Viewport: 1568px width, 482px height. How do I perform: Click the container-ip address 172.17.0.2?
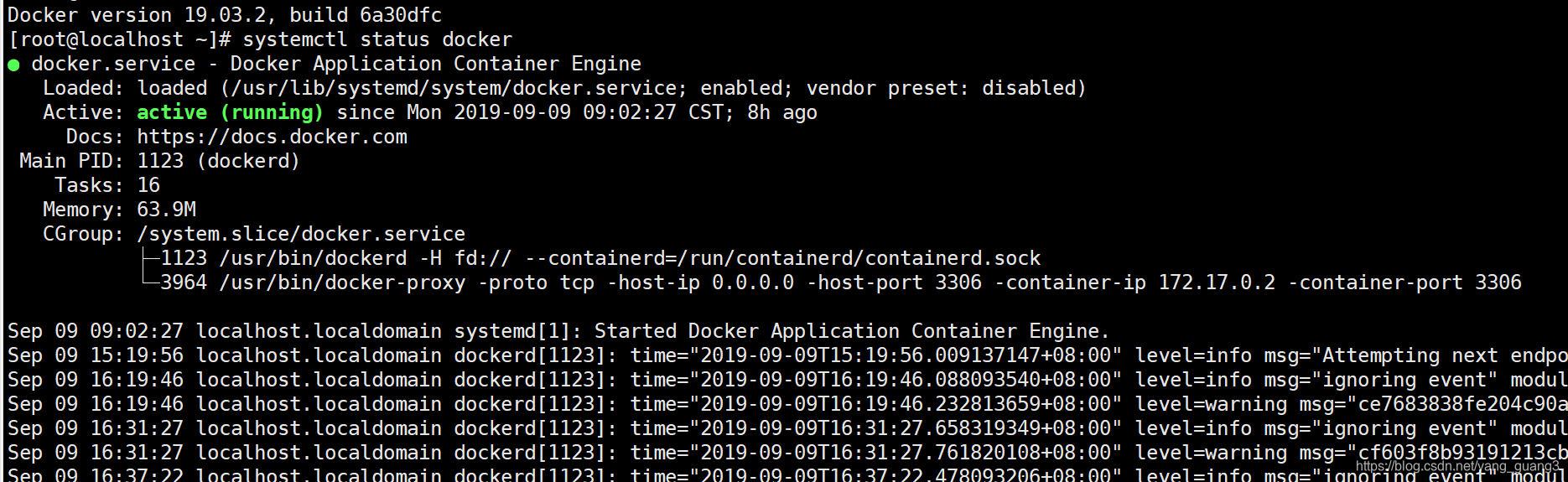point(1217,283)
